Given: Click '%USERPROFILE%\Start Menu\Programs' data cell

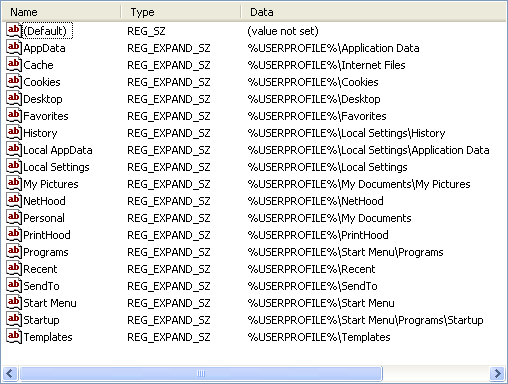Looking at the screenshot, I should (x=345, y=252).
